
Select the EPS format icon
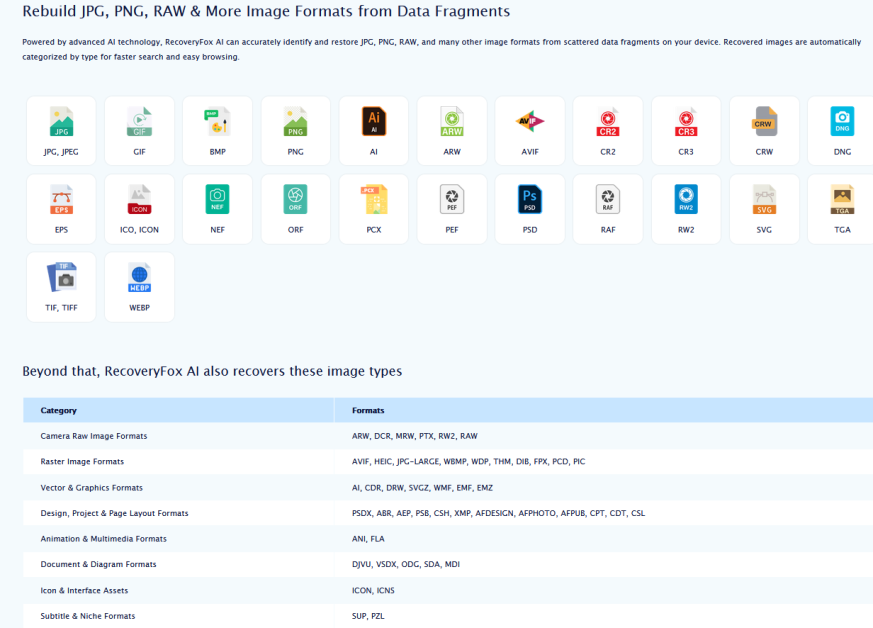(61, 199)
